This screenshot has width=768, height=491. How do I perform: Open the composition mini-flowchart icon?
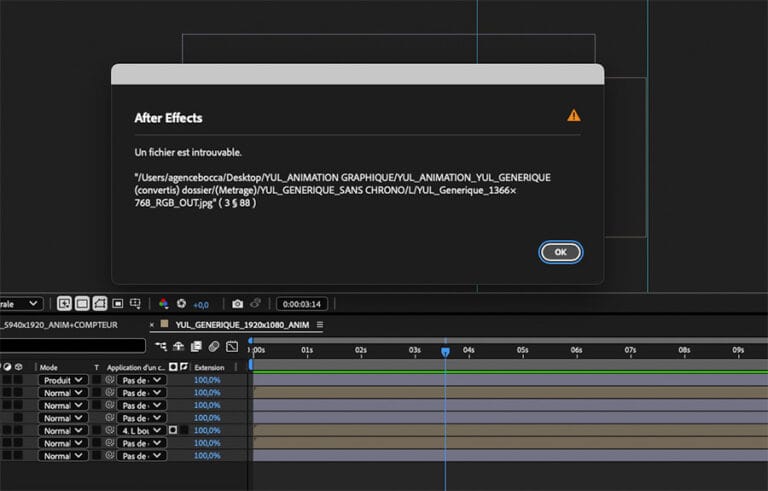(160, 346)
